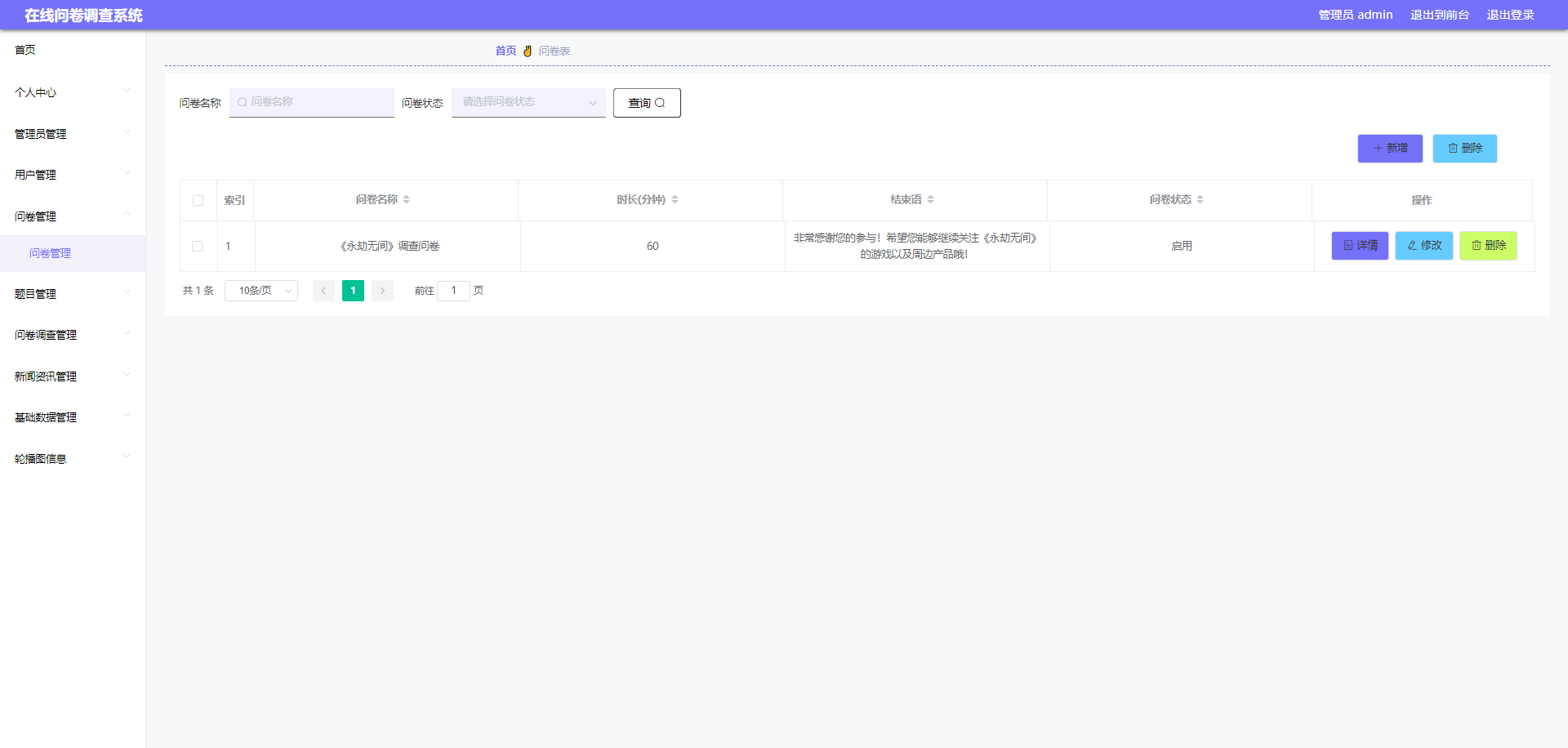Check the select-all checkbox in the table header
The width and height of the screenshot is (1568, 748).
pyautogui.click(x=198, y=199)
